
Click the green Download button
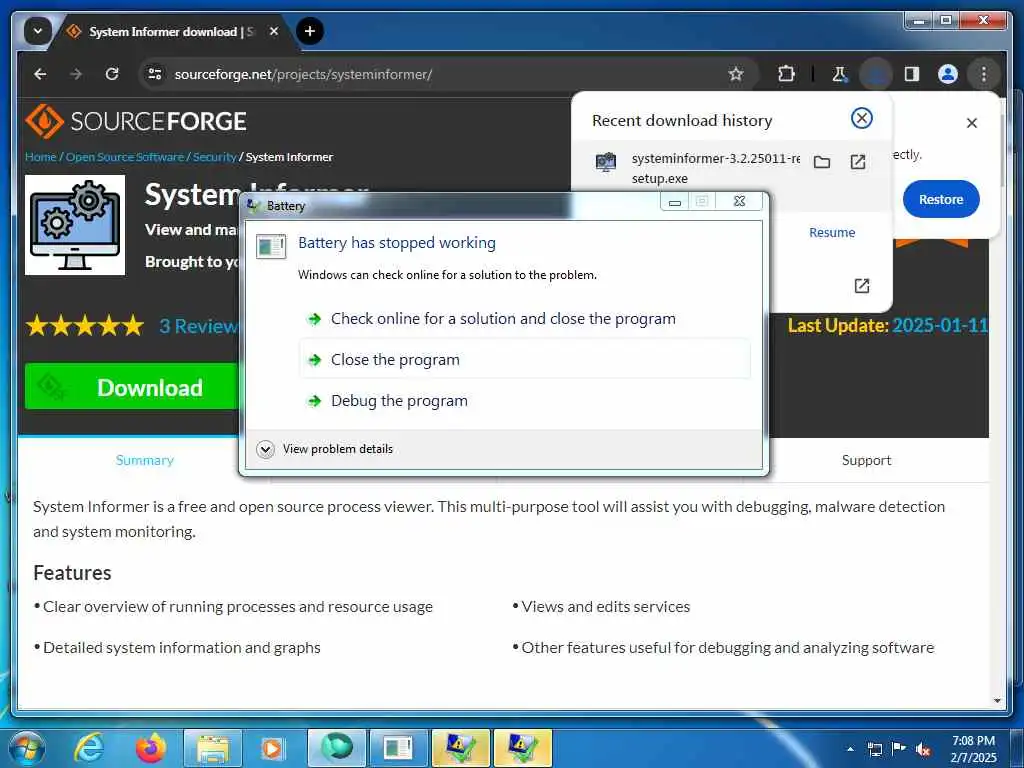131,387
